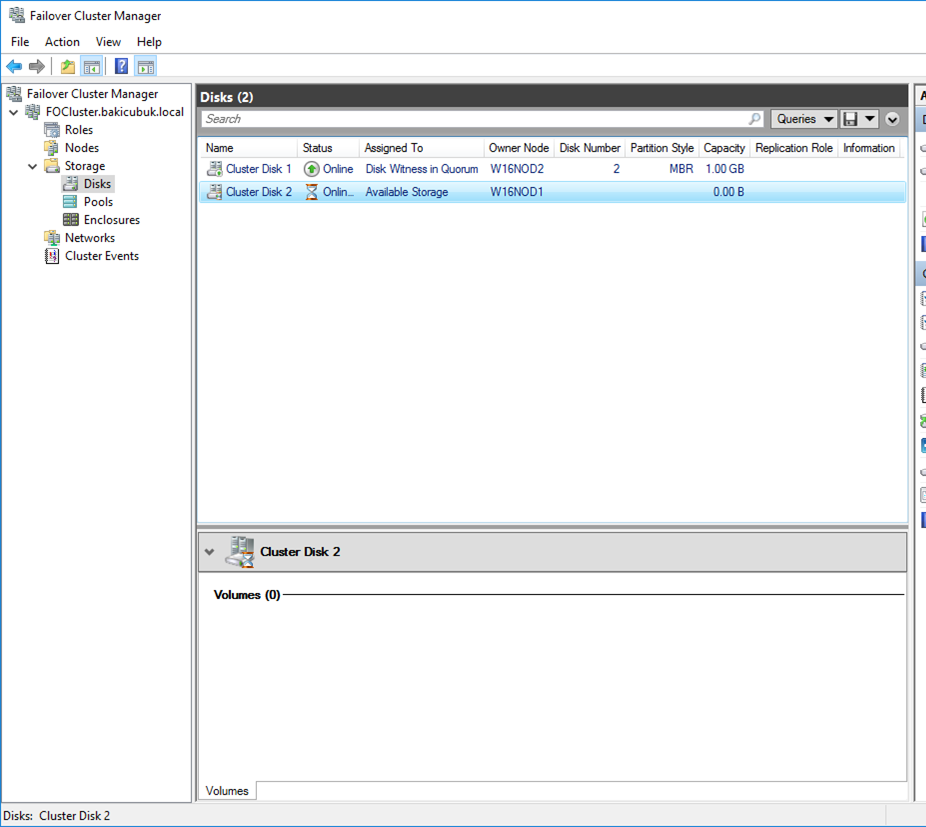
Task: Open the File menu
Action: pos(20,42)
